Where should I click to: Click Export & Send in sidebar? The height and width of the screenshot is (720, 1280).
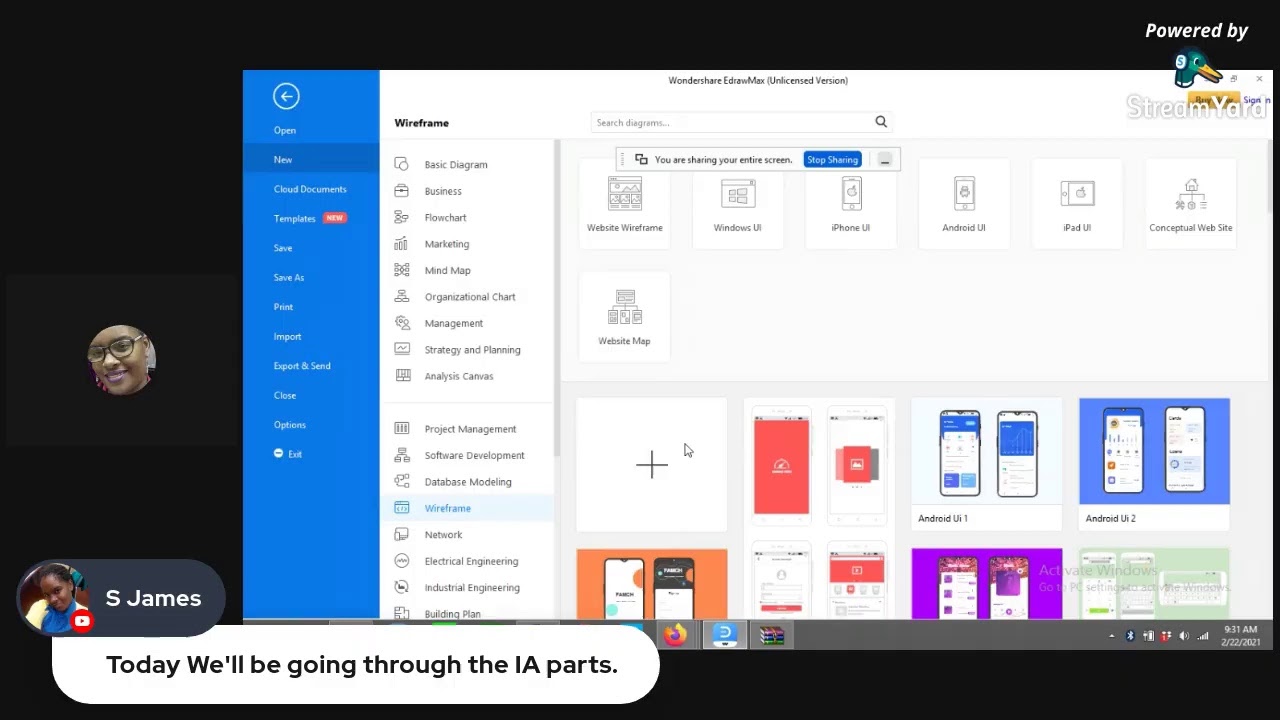pyautogui.click(x=302, y=366)
